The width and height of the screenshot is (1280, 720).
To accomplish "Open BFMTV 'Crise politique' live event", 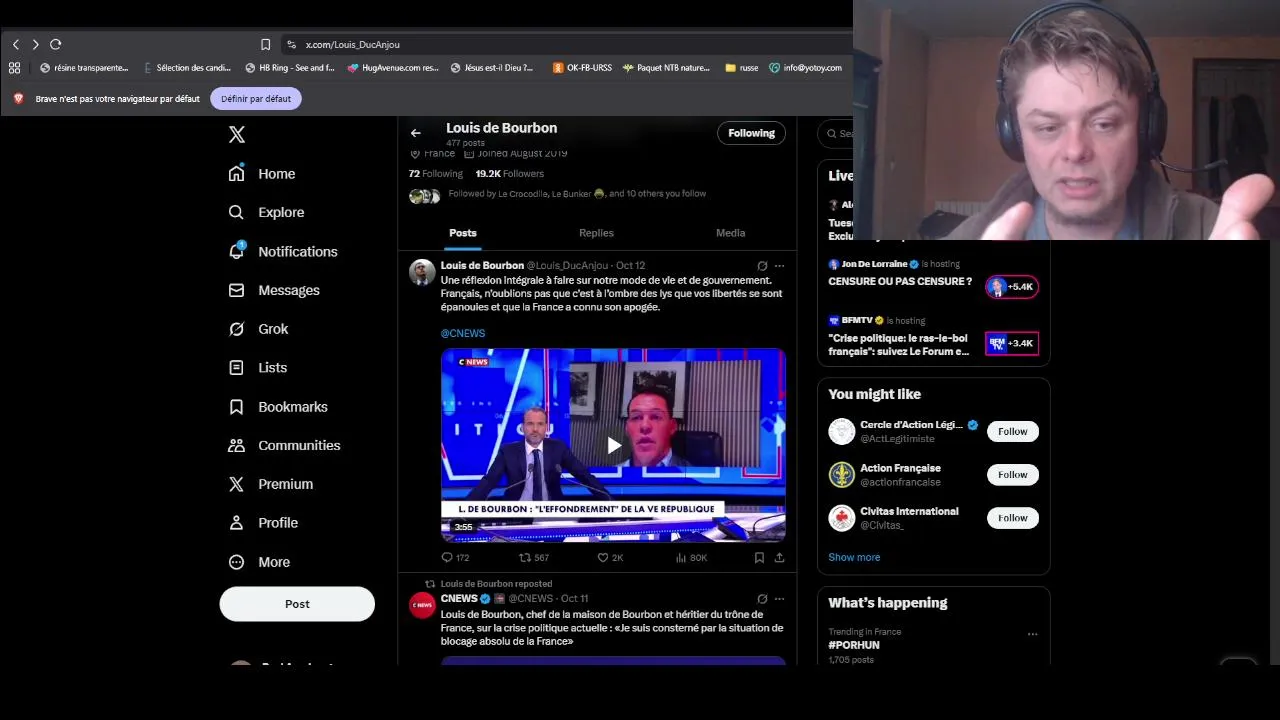I will (x=899, y=345).
